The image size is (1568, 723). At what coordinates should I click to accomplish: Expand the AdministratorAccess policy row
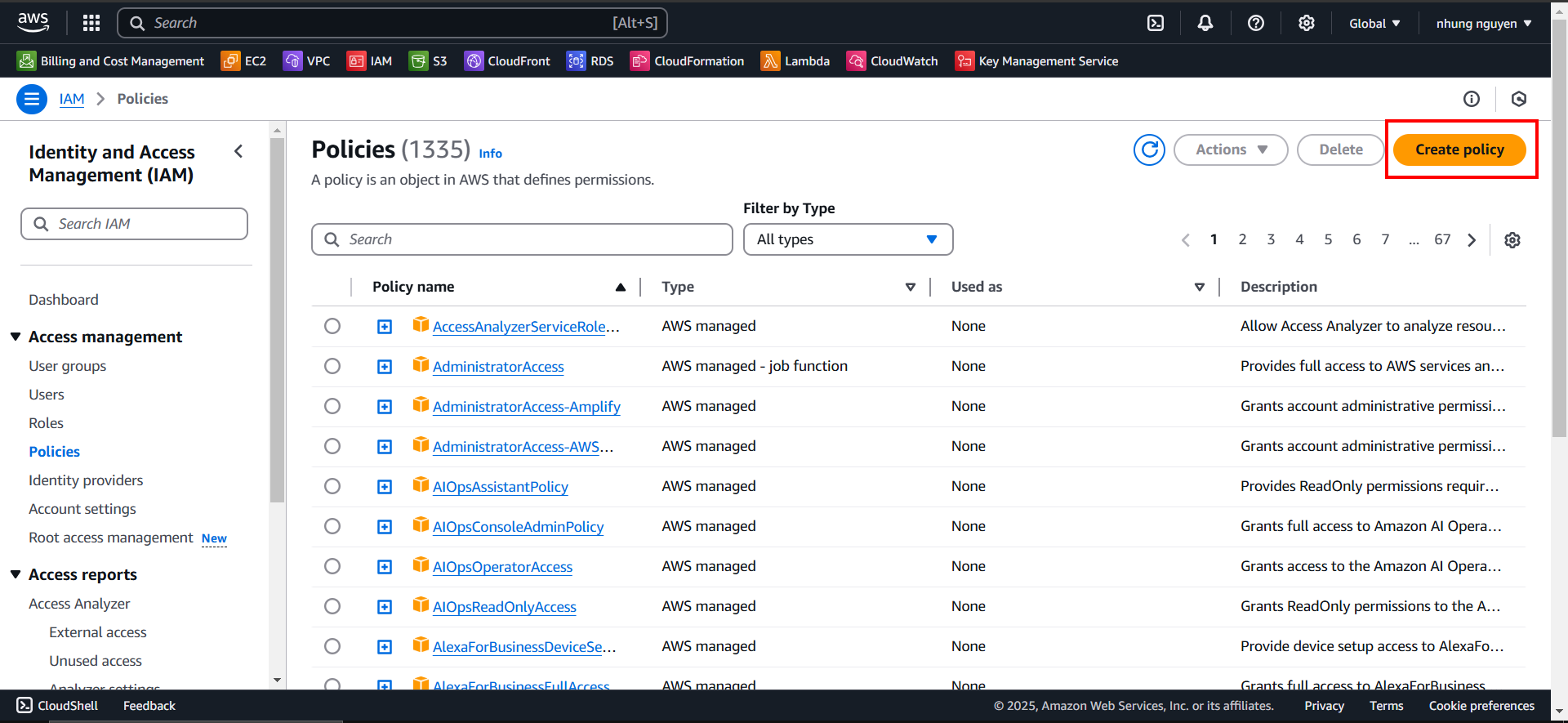pos(385,367)
